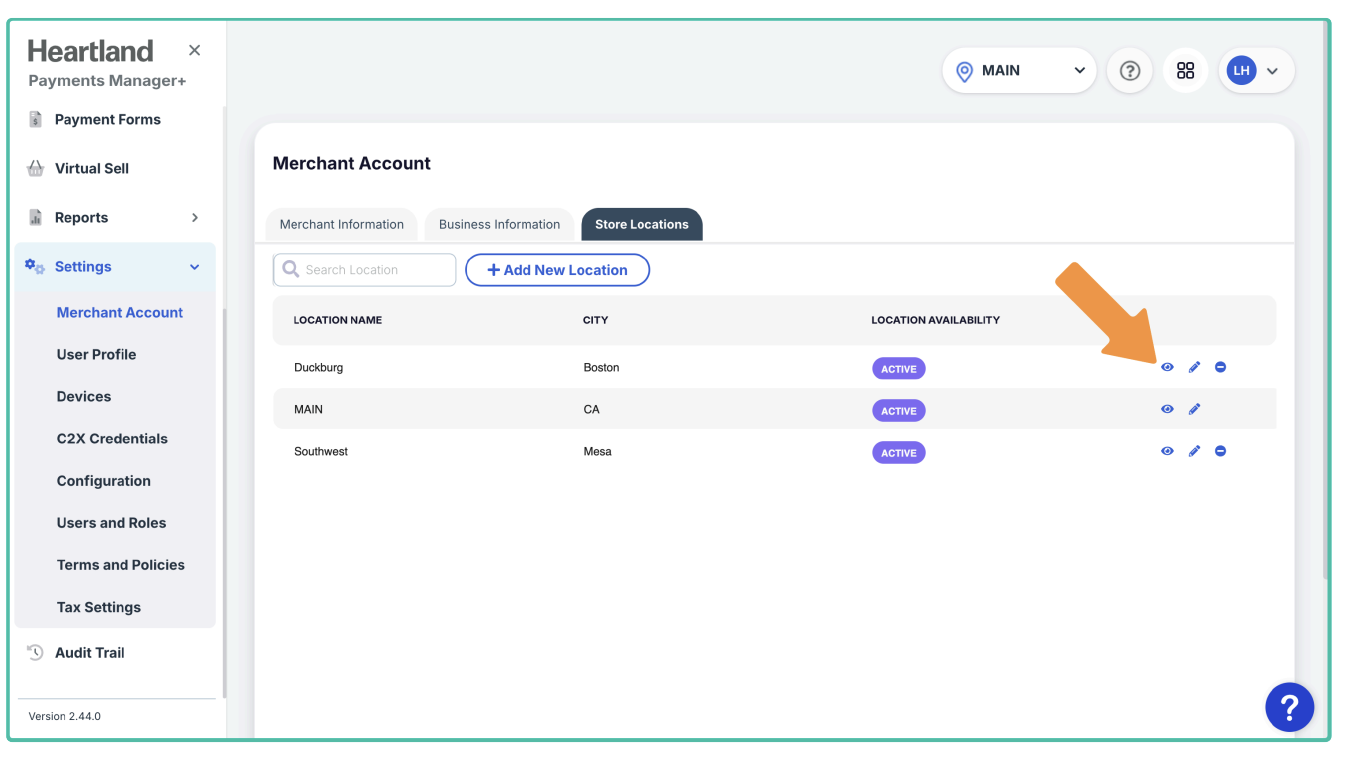Click the blue floating help button
This screenshot has width=1352, height=758.
click(1289, 708)
